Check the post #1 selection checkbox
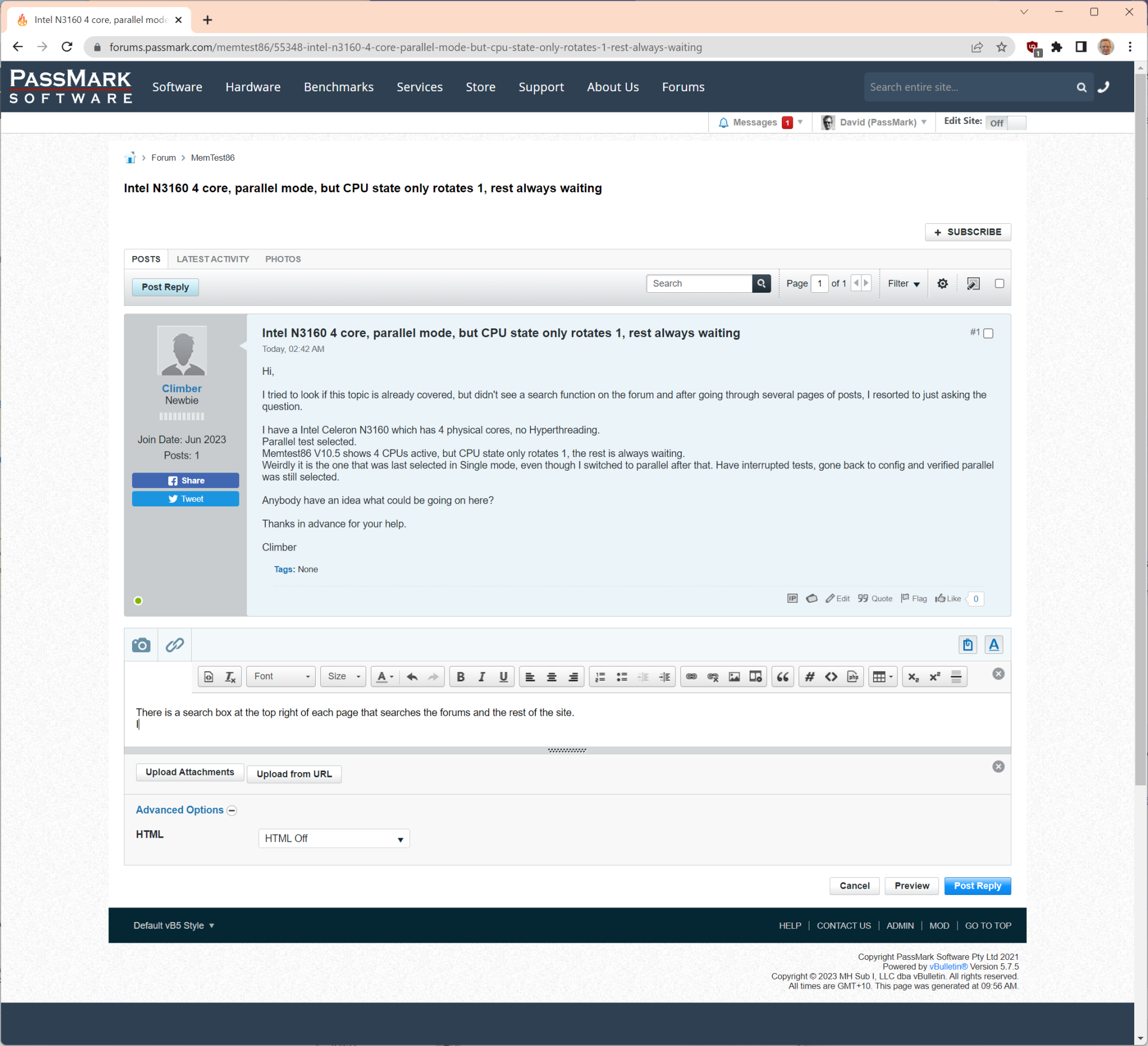 click(988, 334)
